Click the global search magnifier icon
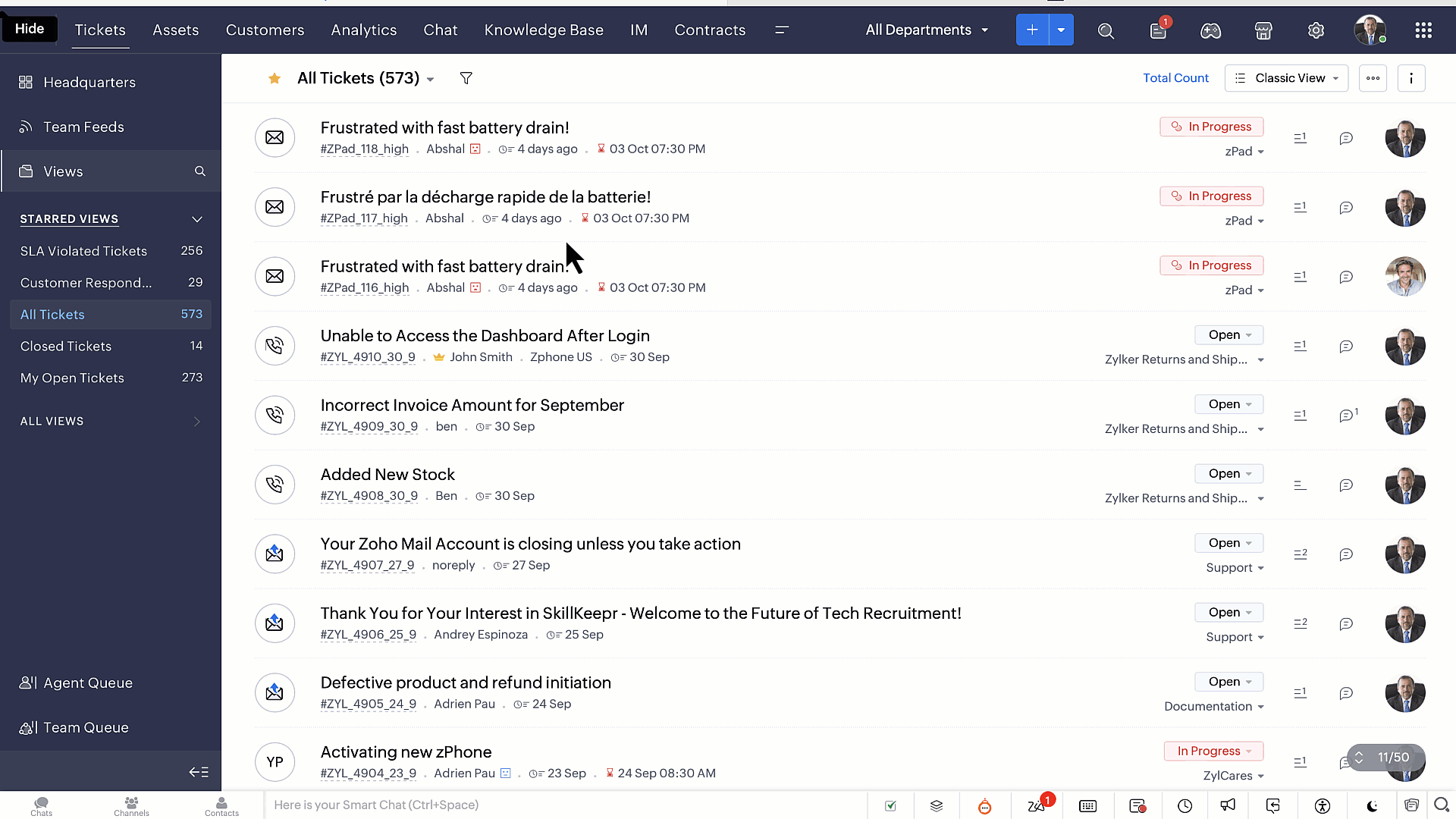Image resolution: width=1456 pixels, height=819 pixels. click(1106, 30)
